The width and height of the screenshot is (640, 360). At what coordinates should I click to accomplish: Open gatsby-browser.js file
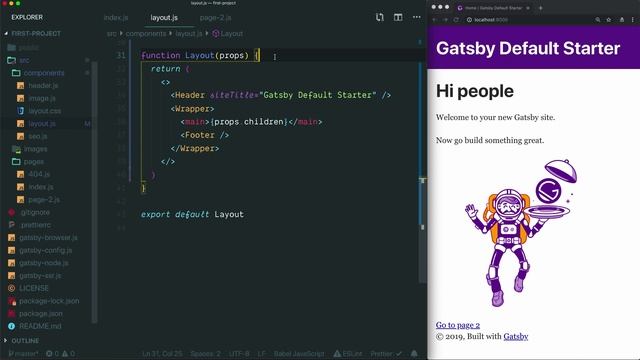[48, 238]
